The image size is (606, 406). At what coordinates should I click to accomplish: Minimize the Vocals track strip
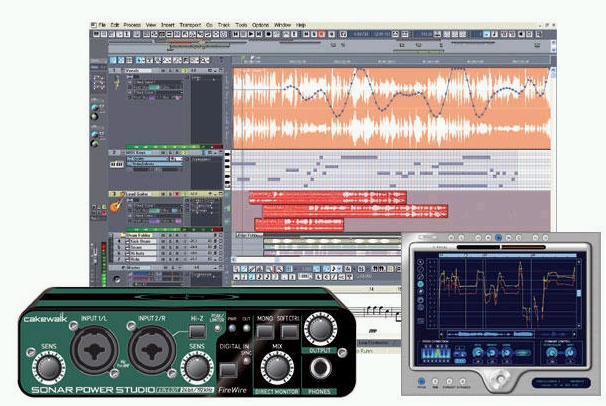click(x=215, y=70)
